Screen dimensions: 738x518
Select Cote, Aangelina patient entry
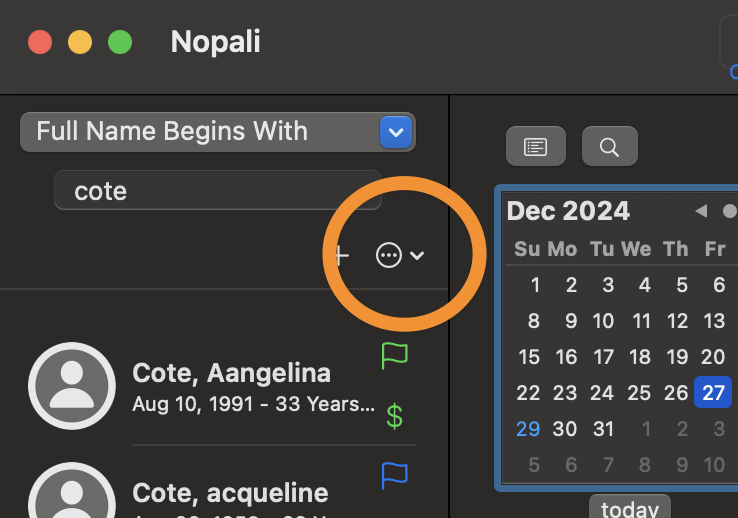click(221, 386)
